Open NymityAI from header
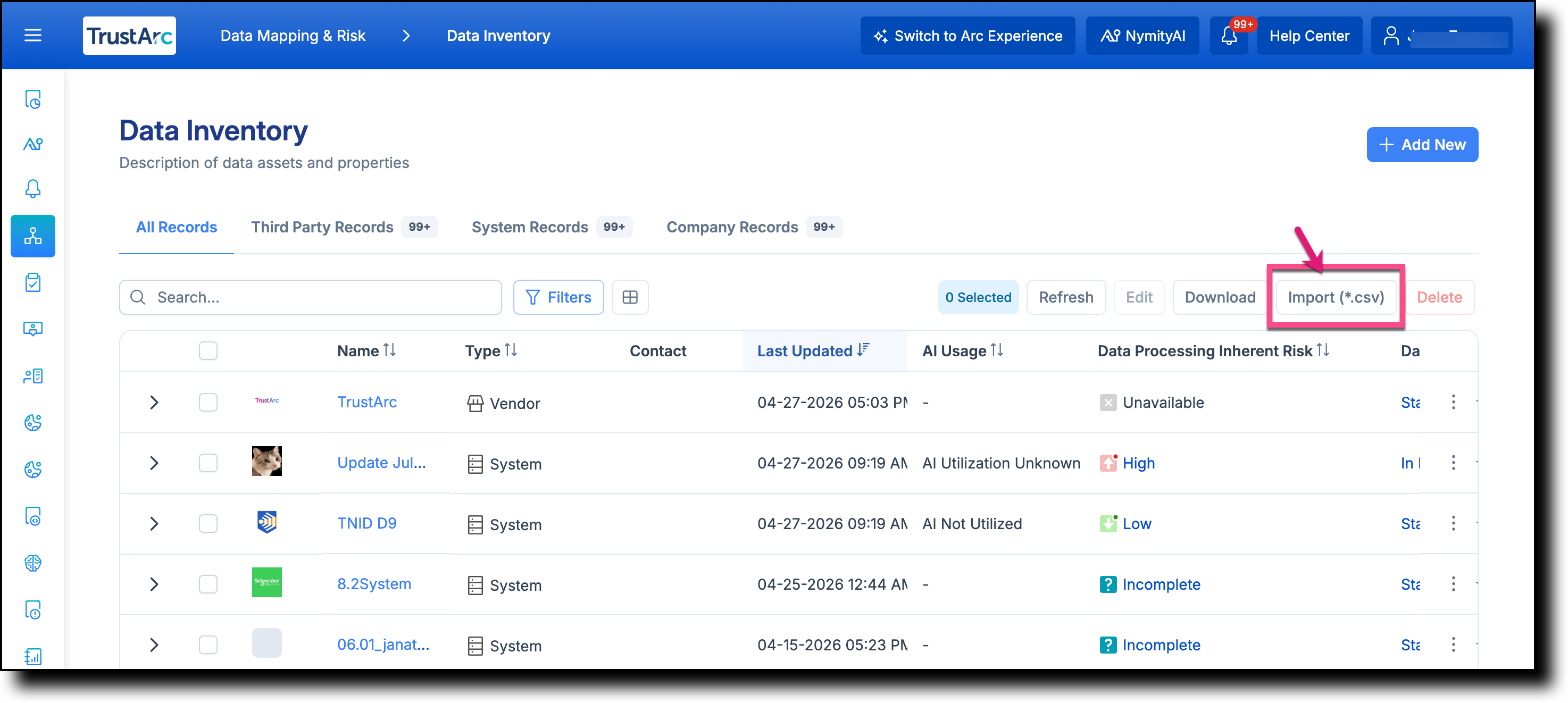This screenshot has height=703, width=1568. [1142, 36]
